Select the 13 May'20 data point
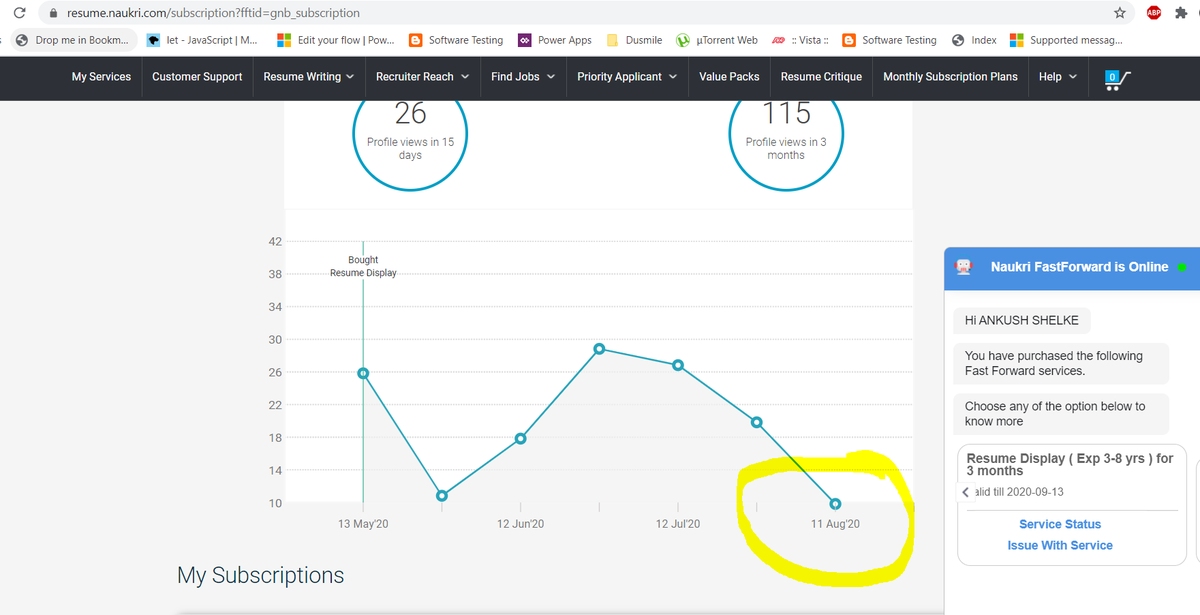The height and width of the screenshot is (615, 1200). 363,373
